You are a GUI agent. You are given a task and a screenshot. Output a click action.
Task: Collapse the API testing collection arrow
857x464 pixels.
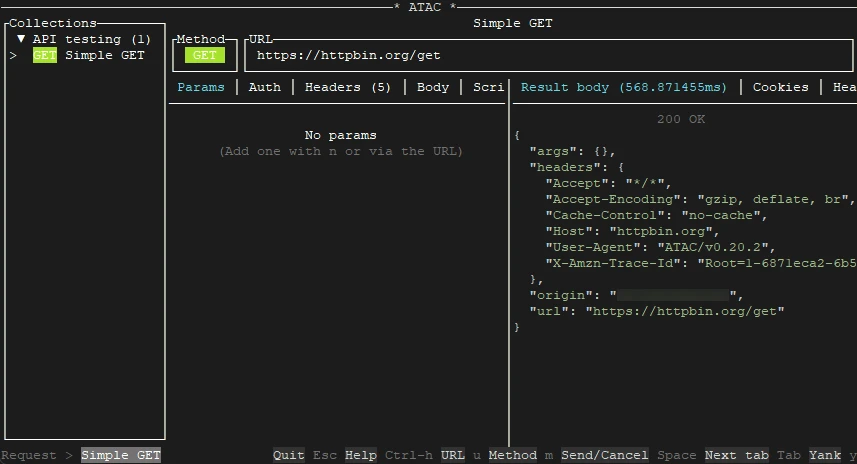pos(21,39)
